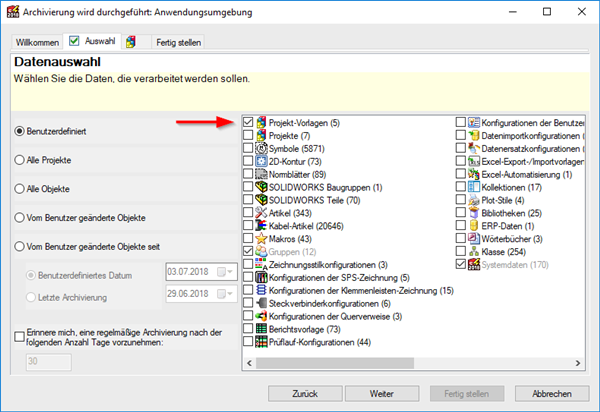600x412 pixels.
Task: Click the SOLIDWORKS Baugruppen icon
Action: (x=261, y=187)
